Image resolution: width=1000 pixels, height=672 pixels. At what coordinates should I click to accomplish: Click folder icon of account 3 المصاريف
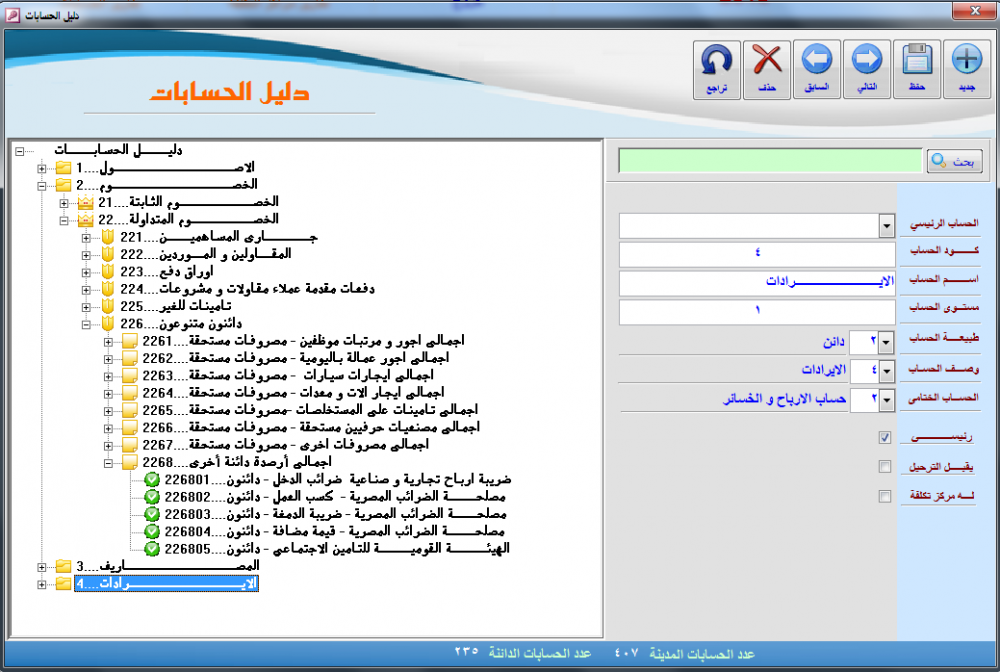63,566
